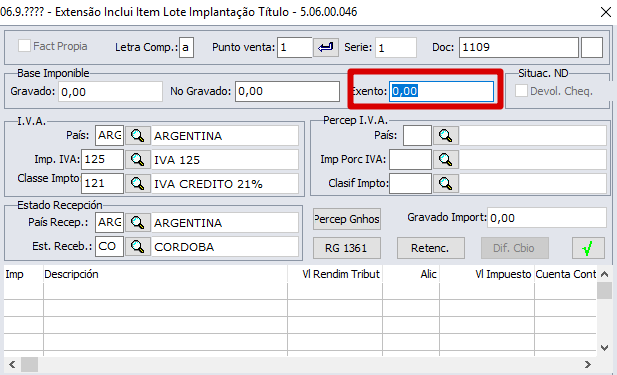Viewport: 617px width, 375px height.
Task: Click the horizontal scroll right arrow
Action: coord(588,365)
